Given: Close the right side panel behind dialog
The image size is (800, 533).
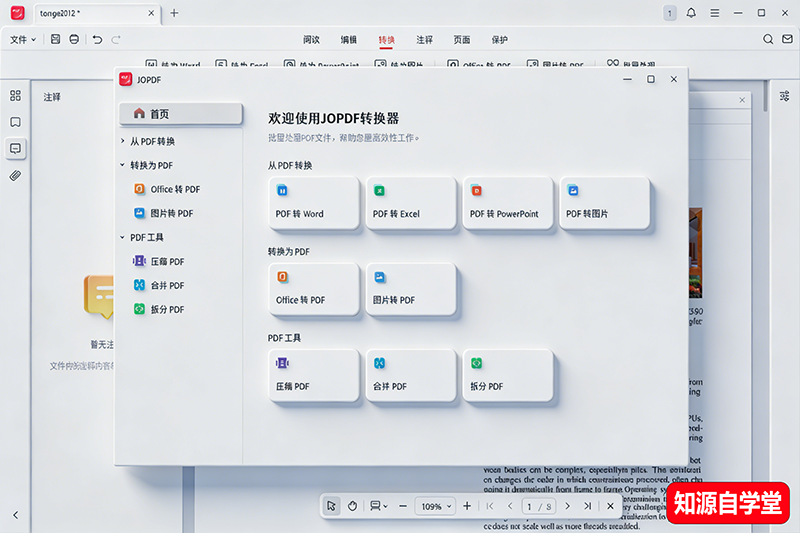Looking at the screenshot, I should tap(742, 100).
